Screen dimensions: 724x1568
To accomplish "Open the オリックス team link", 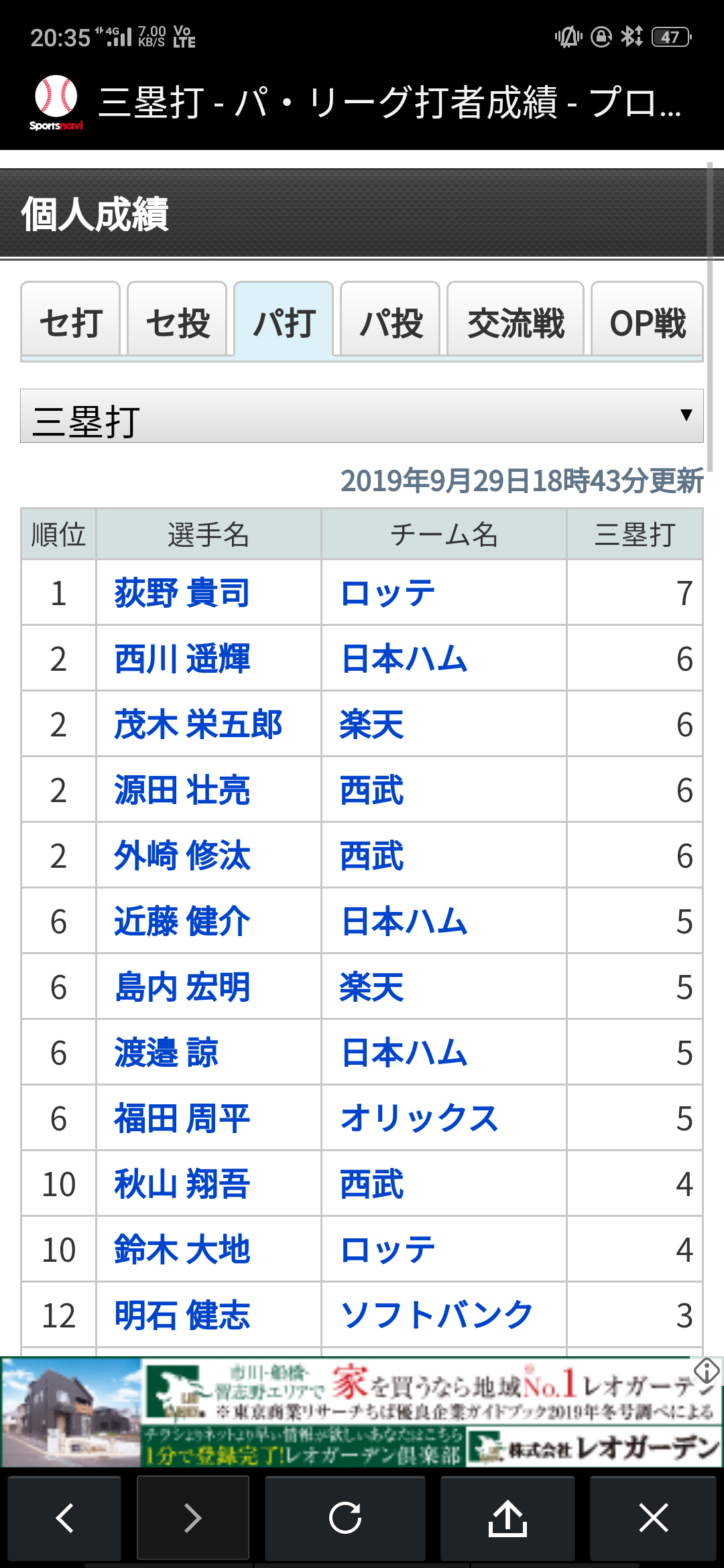I will (419, 1118).
